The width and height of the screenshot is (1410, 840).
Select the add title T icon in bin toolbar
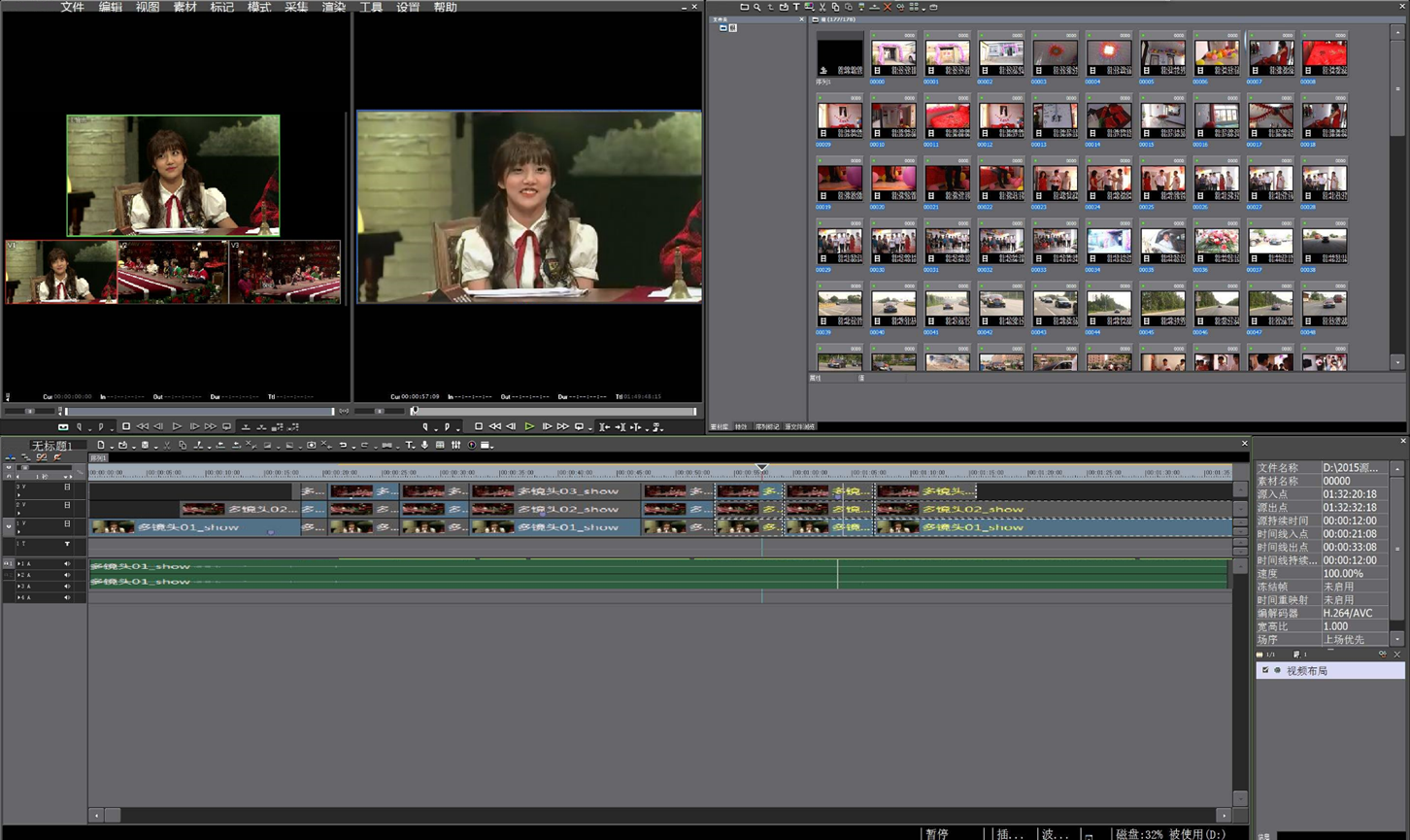(x=796, y=7)
